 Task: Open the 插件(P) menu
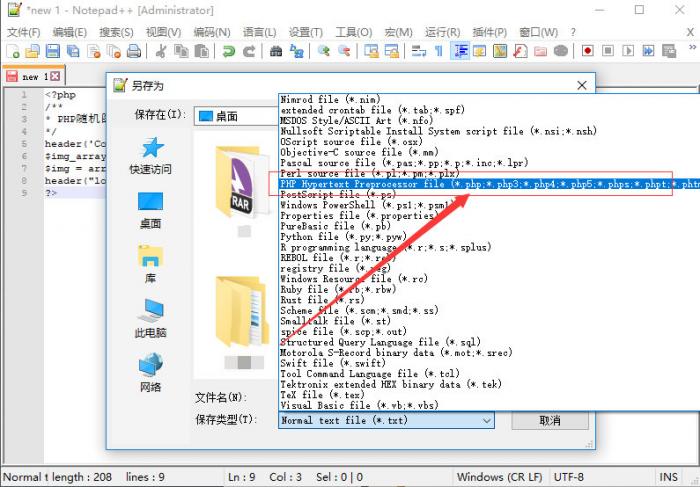490,32
